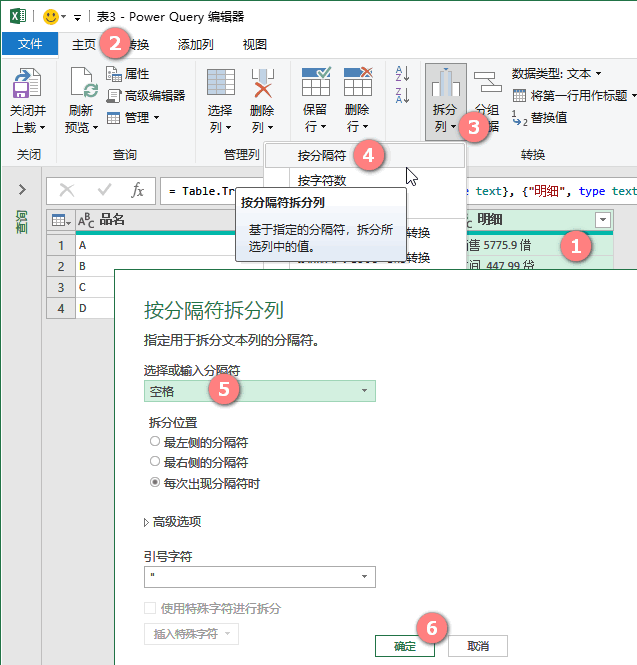Expand the 高级选项 section

tap(173, 522)
